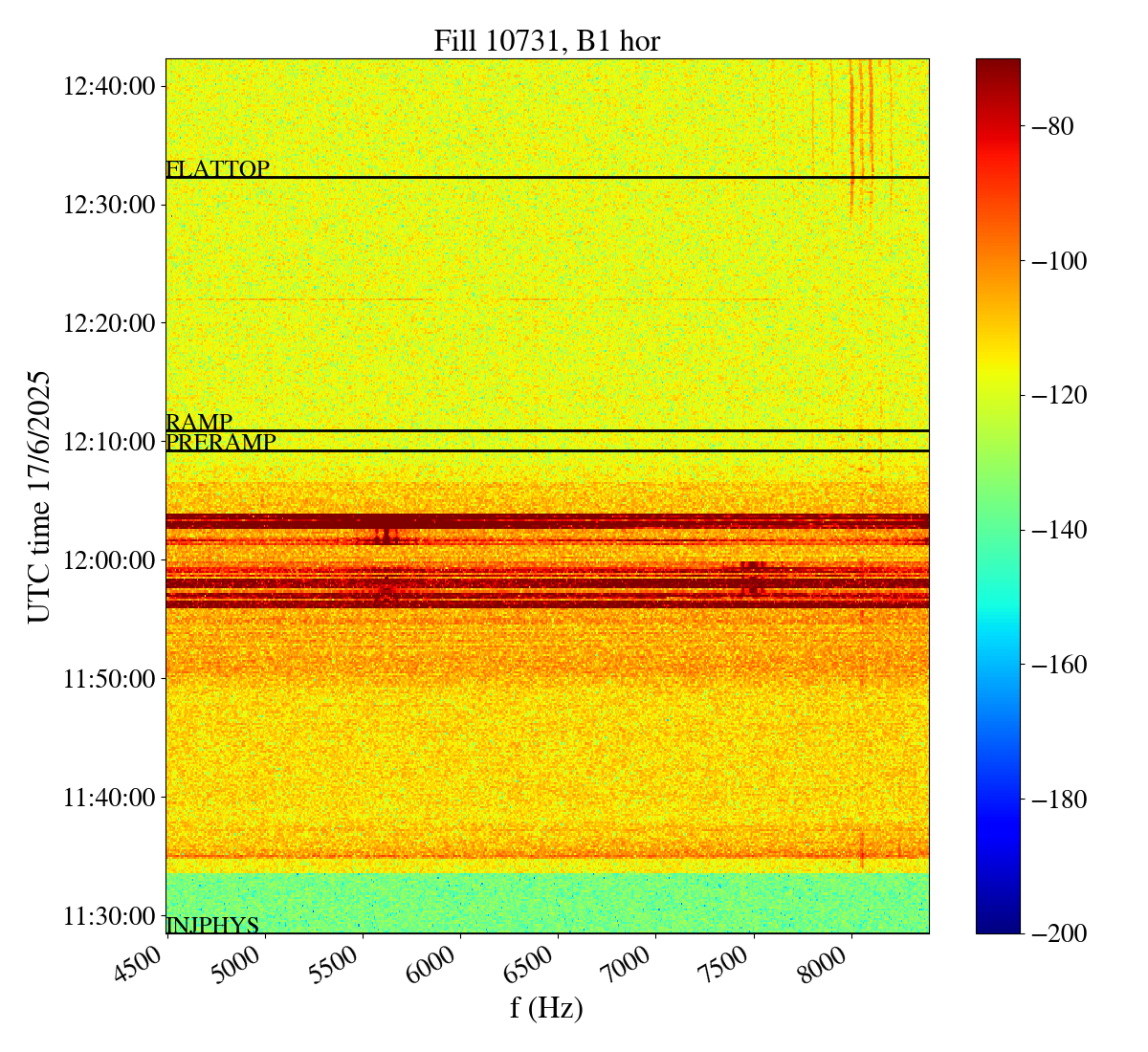Click the plot title 'Fill 10731, B1 hor'

[546, 41]
